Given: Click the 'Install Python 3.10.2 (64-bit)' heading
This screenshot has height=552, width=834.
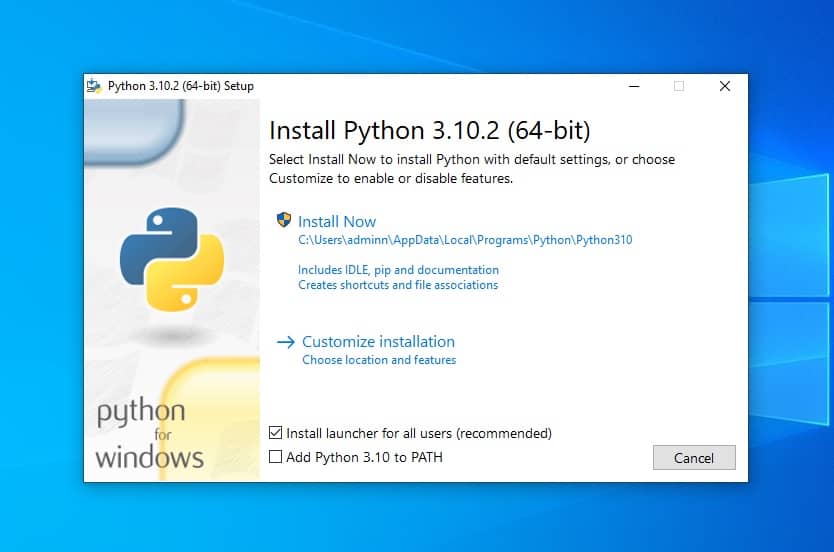Looking at the screenshot, I should (430, 130).
